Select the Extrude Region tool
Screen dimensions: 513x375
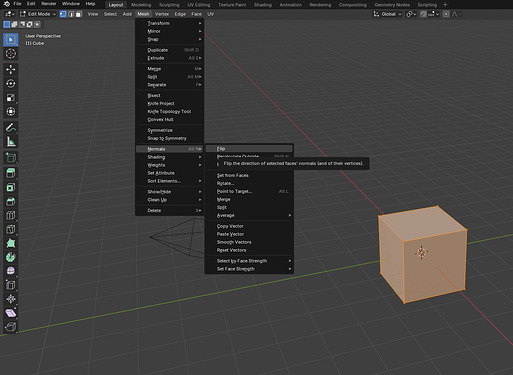11,173
